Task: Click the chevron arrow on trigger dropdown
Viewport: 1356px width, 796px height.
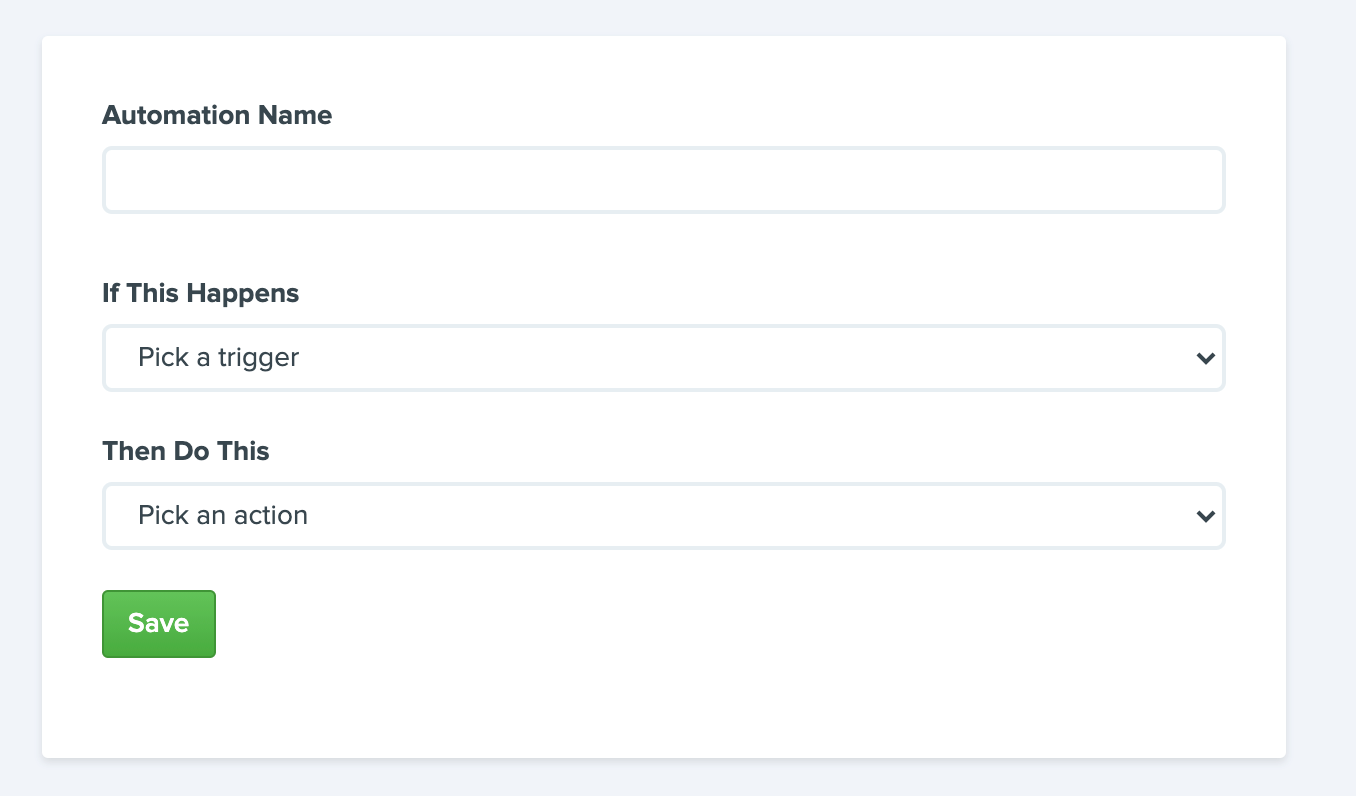Action: [1205, 358]
